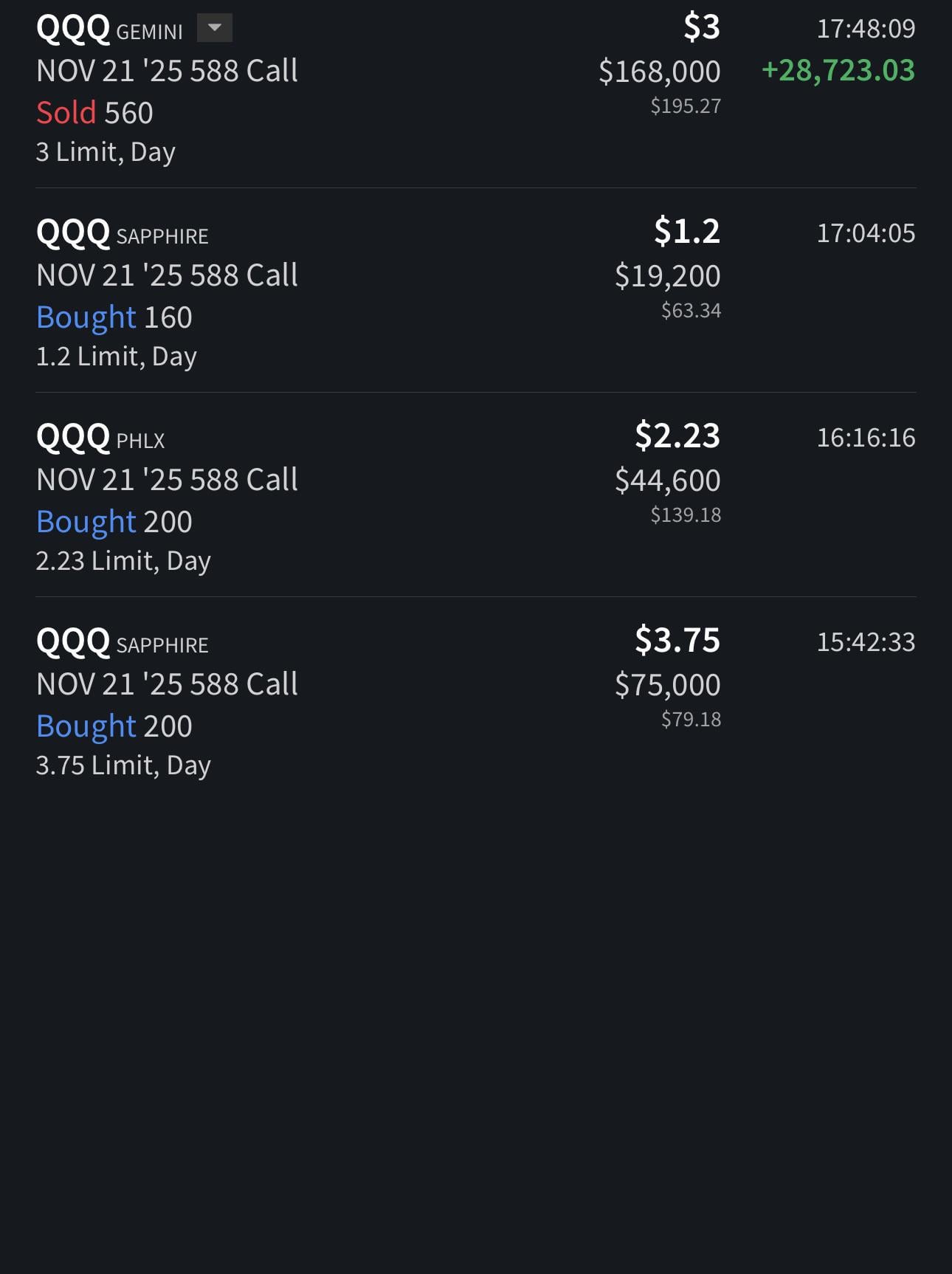This screenshot has height=1274, width=952.
Task: Tap the $19,200 trade total
Action: pos(667,276)
